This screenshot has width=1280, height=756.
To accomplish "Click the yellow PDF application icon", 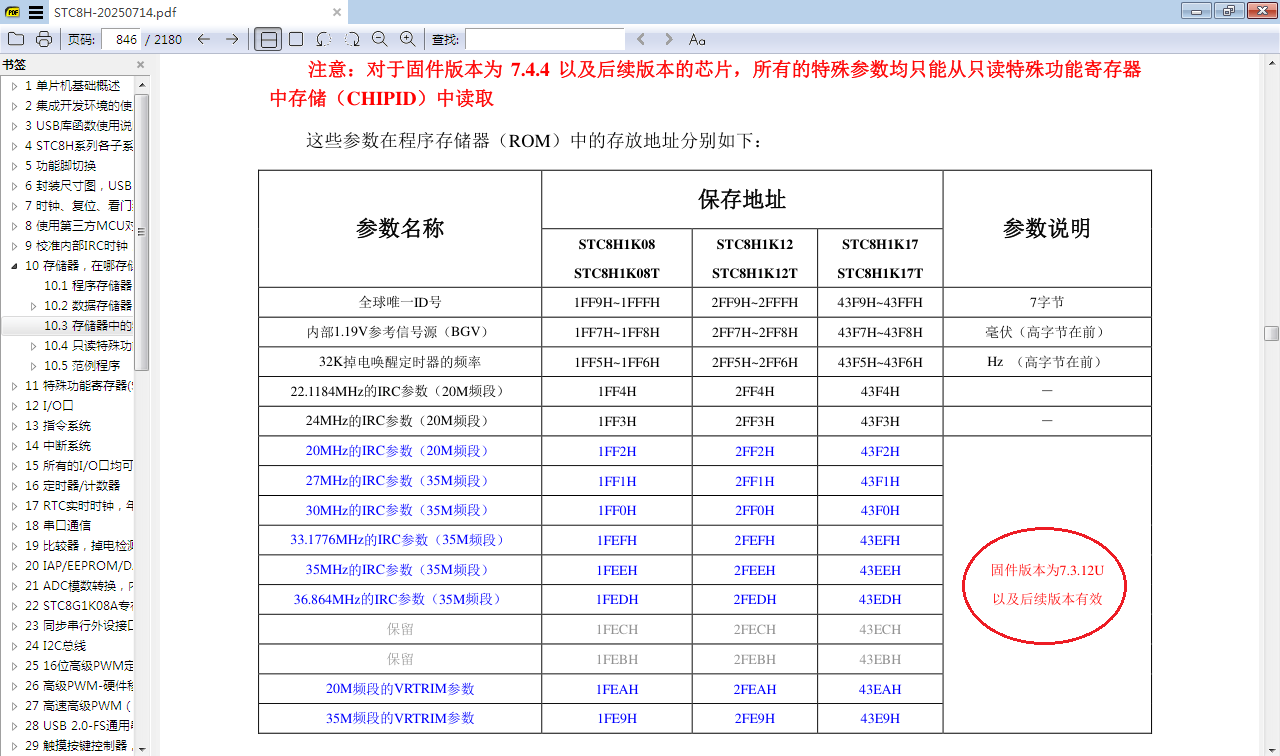I will coord(12,12).
